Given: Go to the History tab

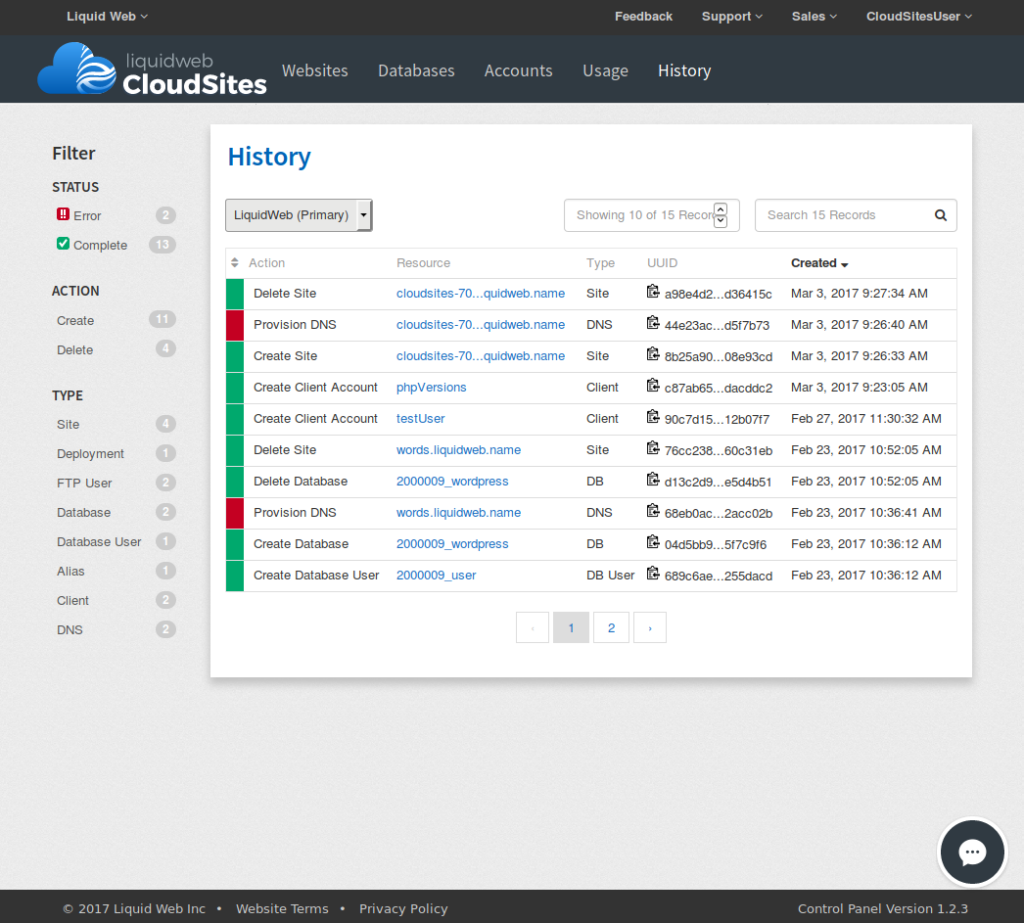Looking at the screenshot, I should pos(684,71).
